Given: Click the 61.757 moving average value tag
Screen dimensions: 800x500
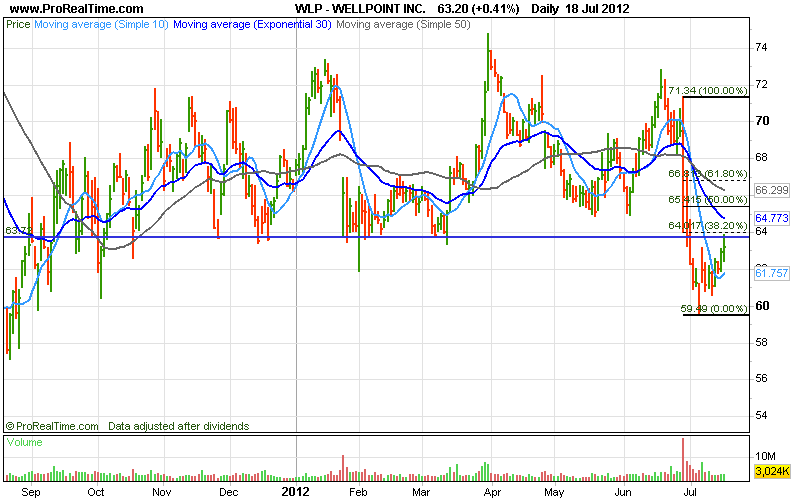Looking at the screenshot, I should tap(771, 273).
